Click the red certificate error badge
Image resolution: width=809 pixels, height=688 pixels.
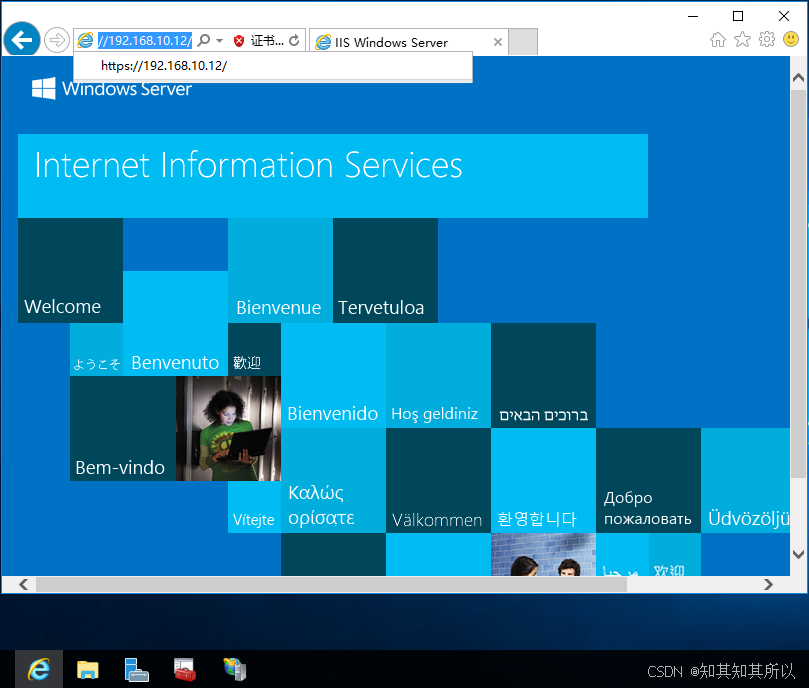tap(239, 41)
